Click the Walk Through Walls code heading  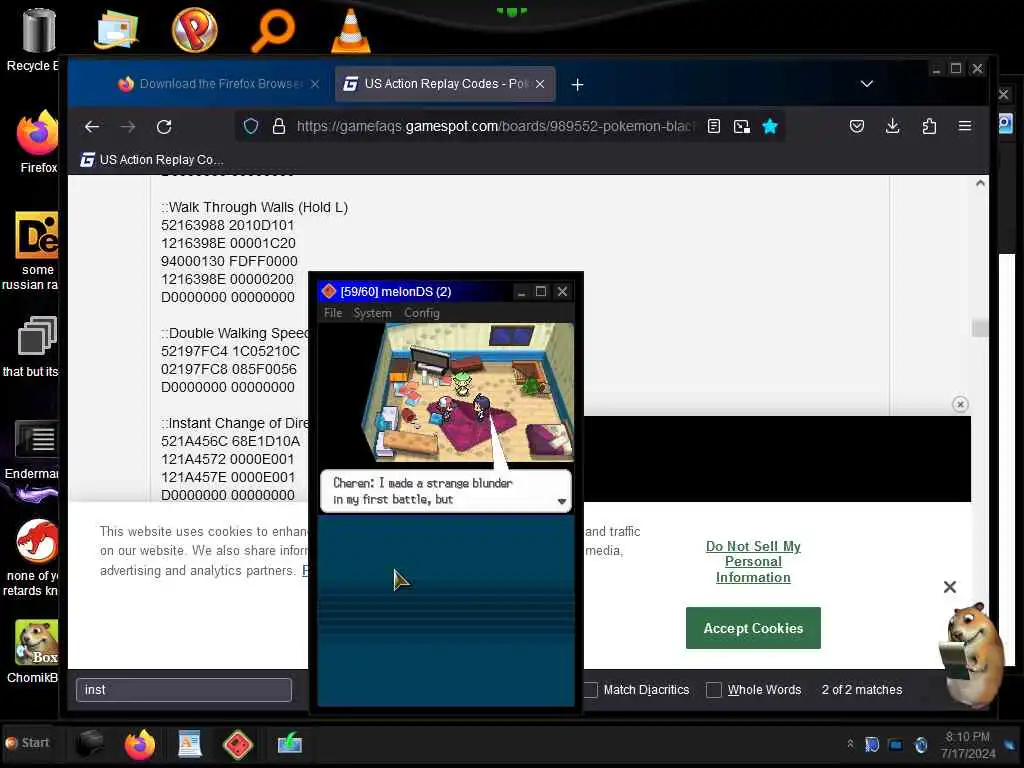[x=255, y=207]
